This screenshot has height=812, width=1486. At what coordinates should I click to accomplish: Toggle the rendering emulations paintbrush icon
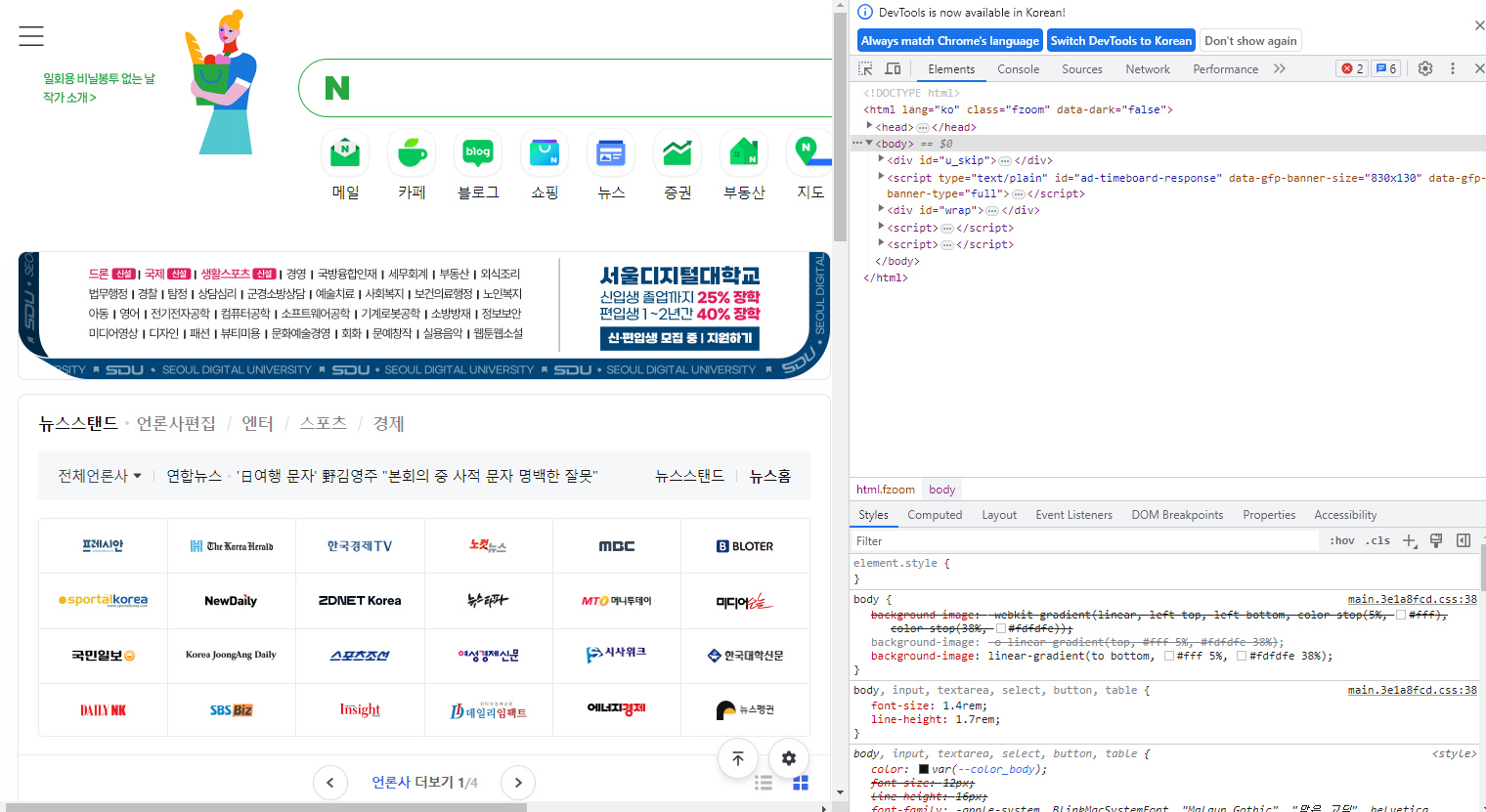click(1436, 540)
